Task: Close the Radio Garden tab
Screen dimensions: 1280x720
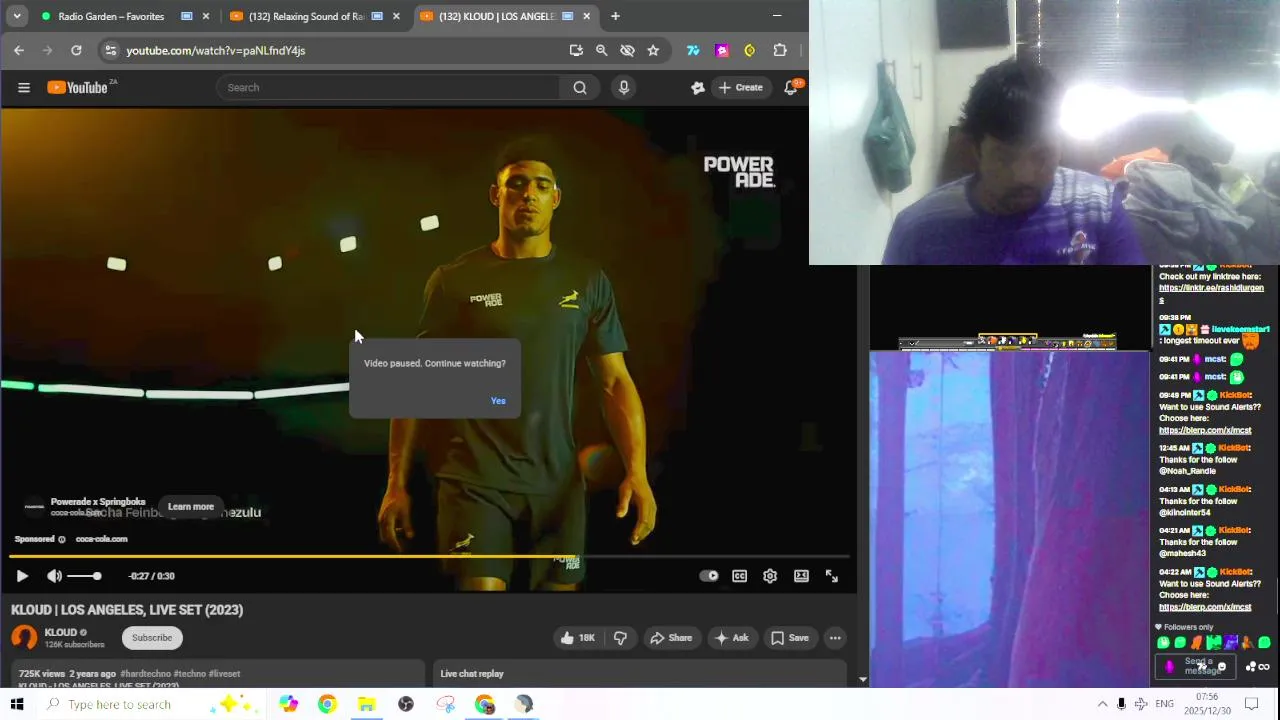Action: click(206, 16)
